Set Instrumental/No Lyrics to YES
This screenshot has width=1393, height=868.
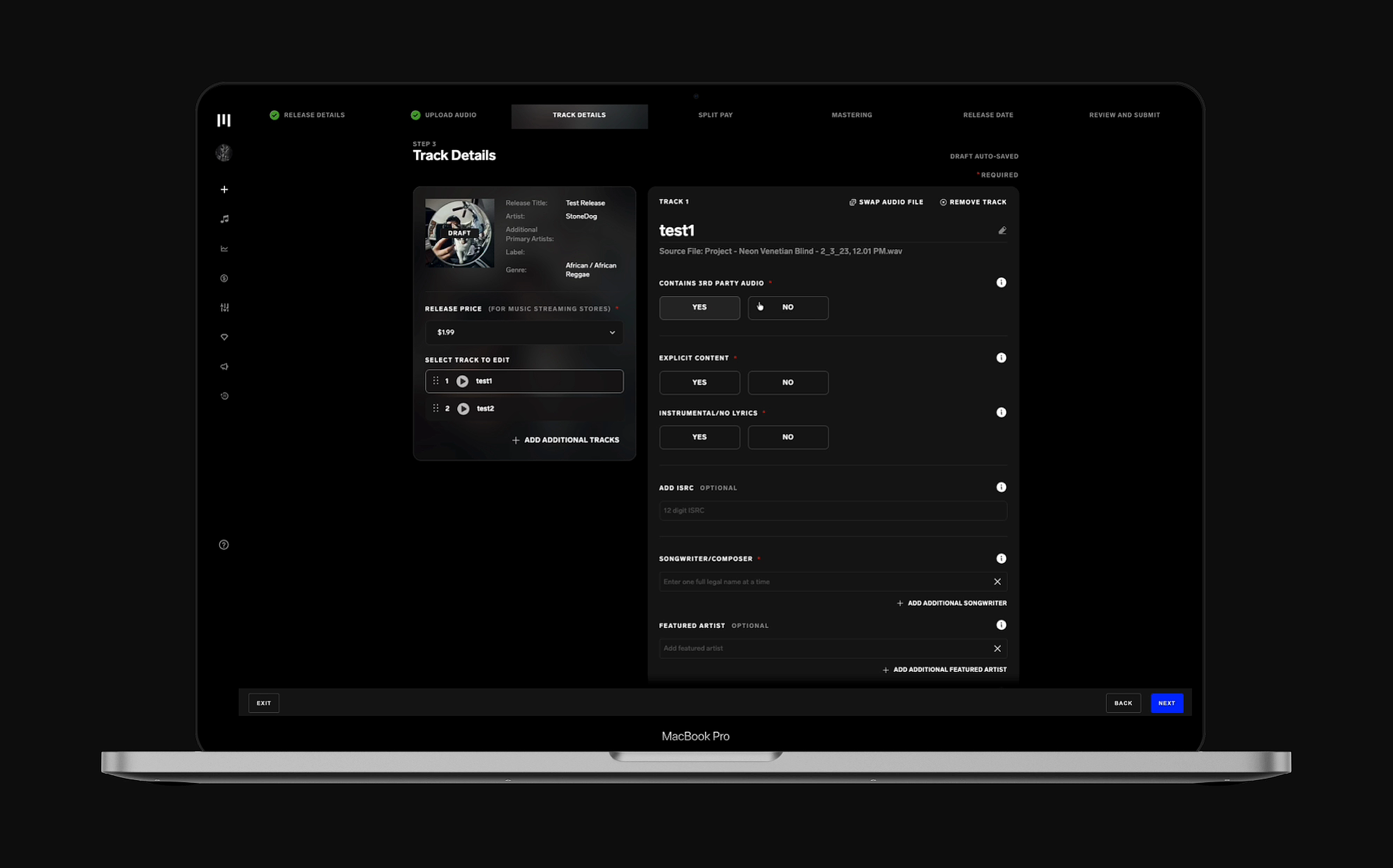(x=699, y=437)
